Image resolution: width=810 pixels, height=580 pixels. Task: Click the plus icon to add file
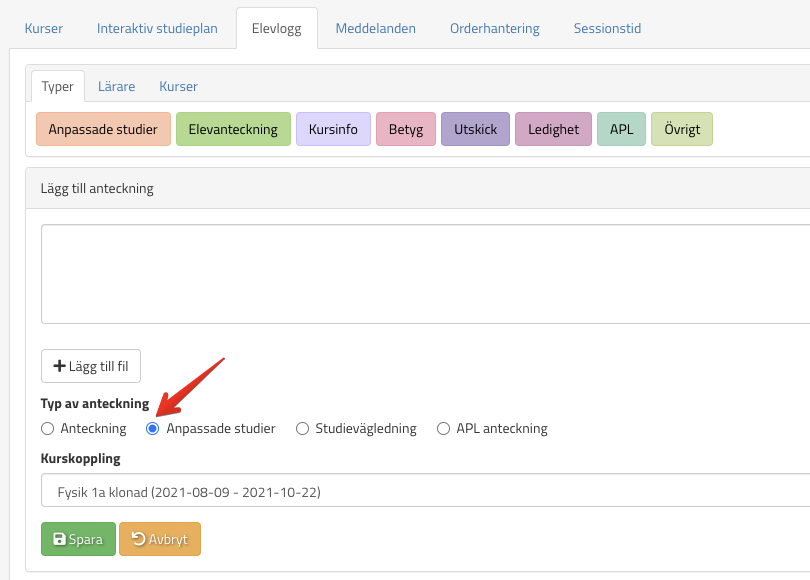coord(59,366)
